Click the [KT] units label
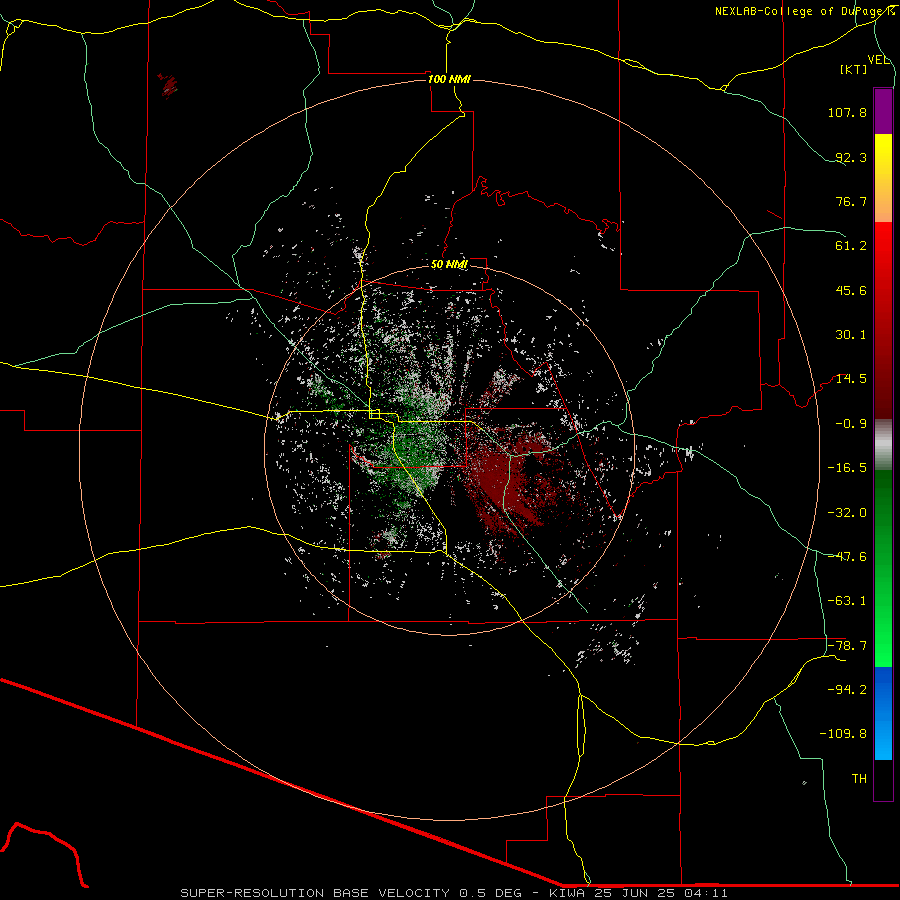 coord(854,69)
